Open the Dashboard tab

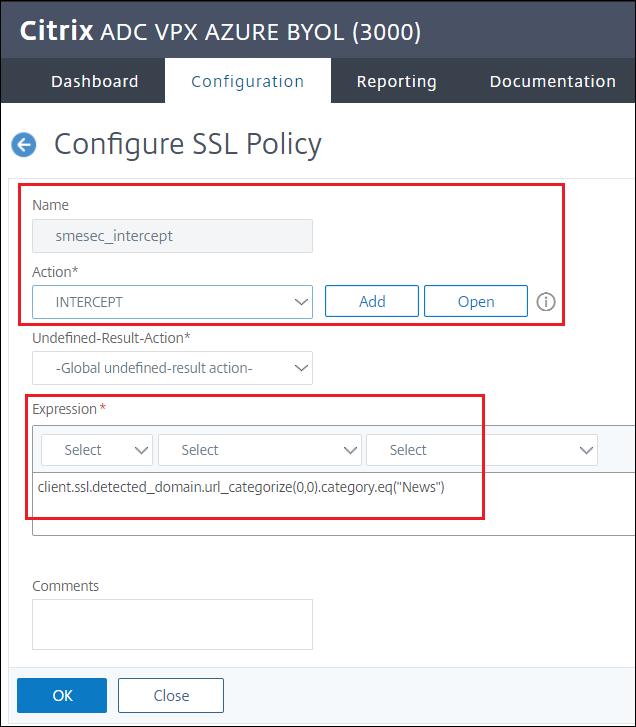click(x=95, y=82)
